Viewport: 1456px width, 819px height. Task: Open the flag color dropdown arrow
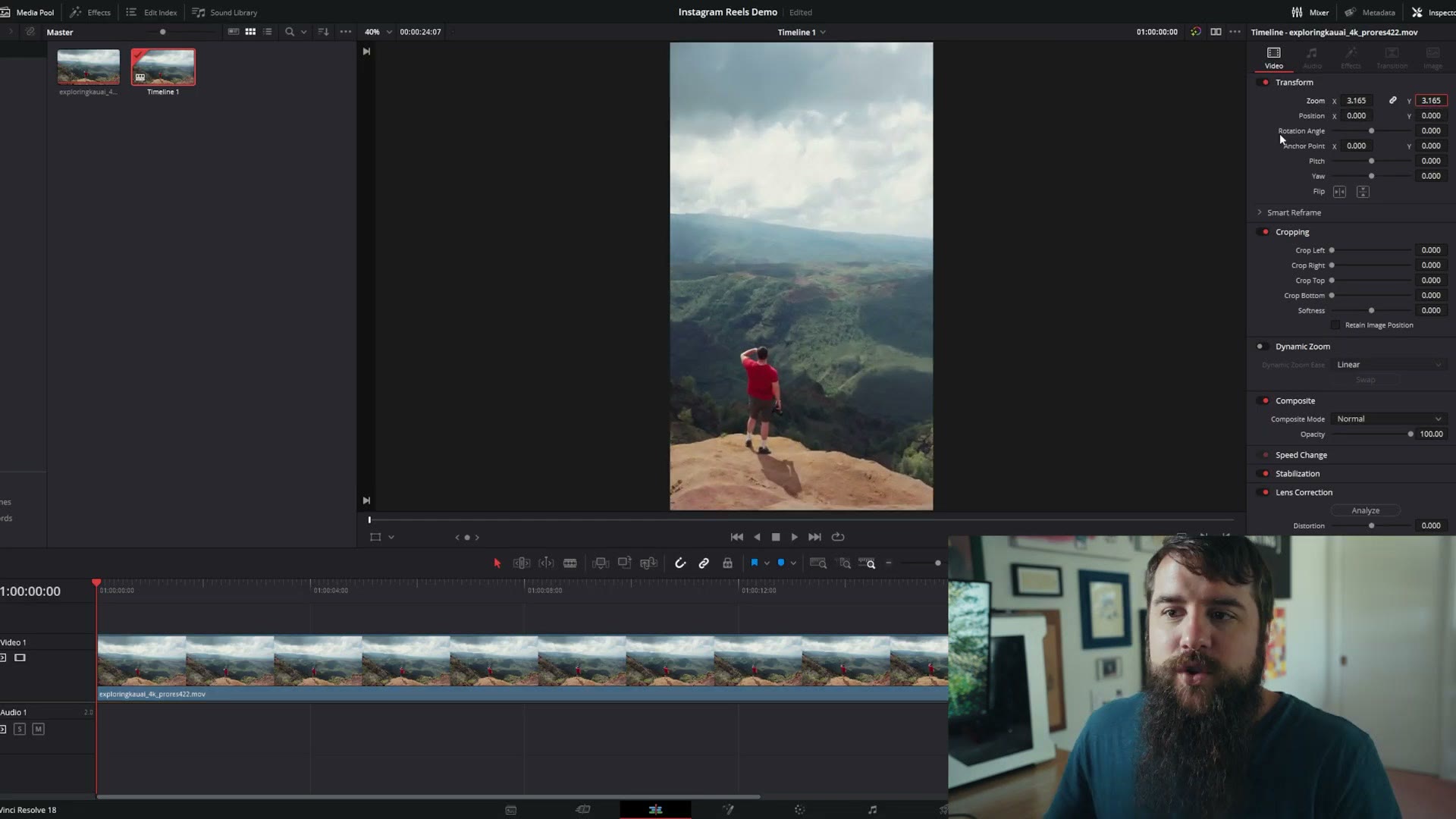pos(767,563)
